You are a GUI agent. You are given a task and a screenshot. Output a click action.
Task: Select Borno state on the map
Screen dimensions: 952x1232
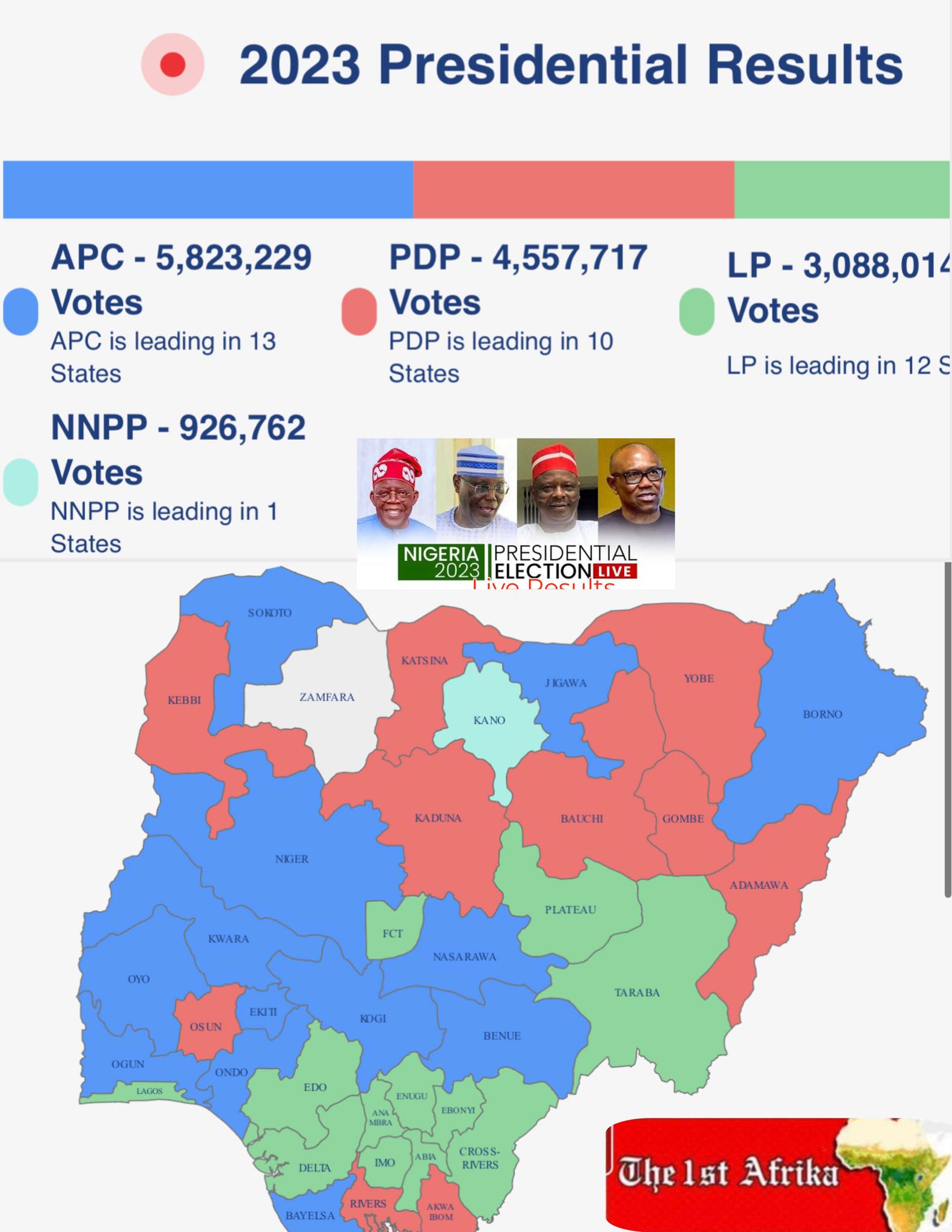point(821,713)
